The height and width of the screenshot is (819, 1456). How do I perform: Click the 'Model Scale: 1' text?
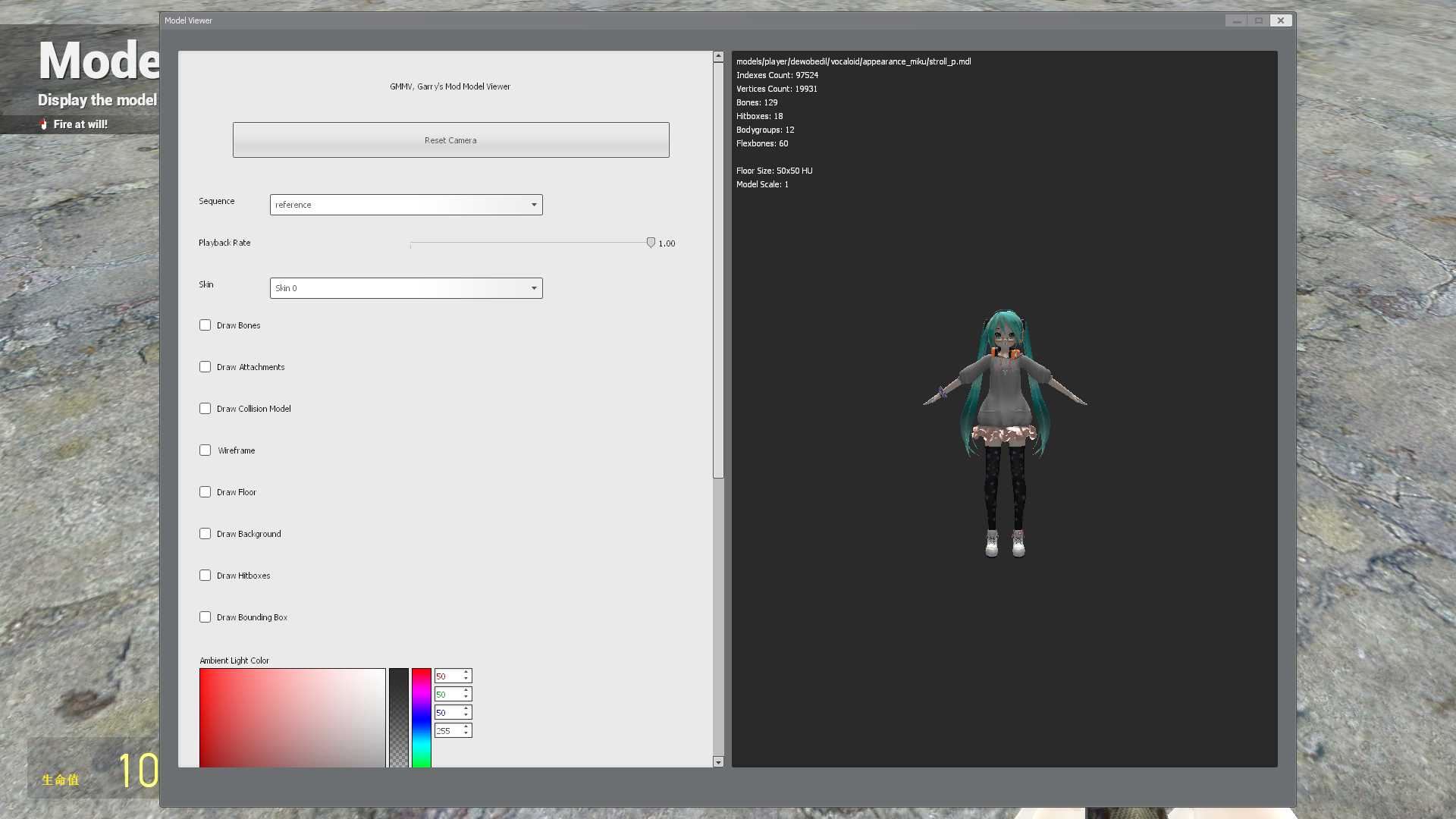click(762, 184)
